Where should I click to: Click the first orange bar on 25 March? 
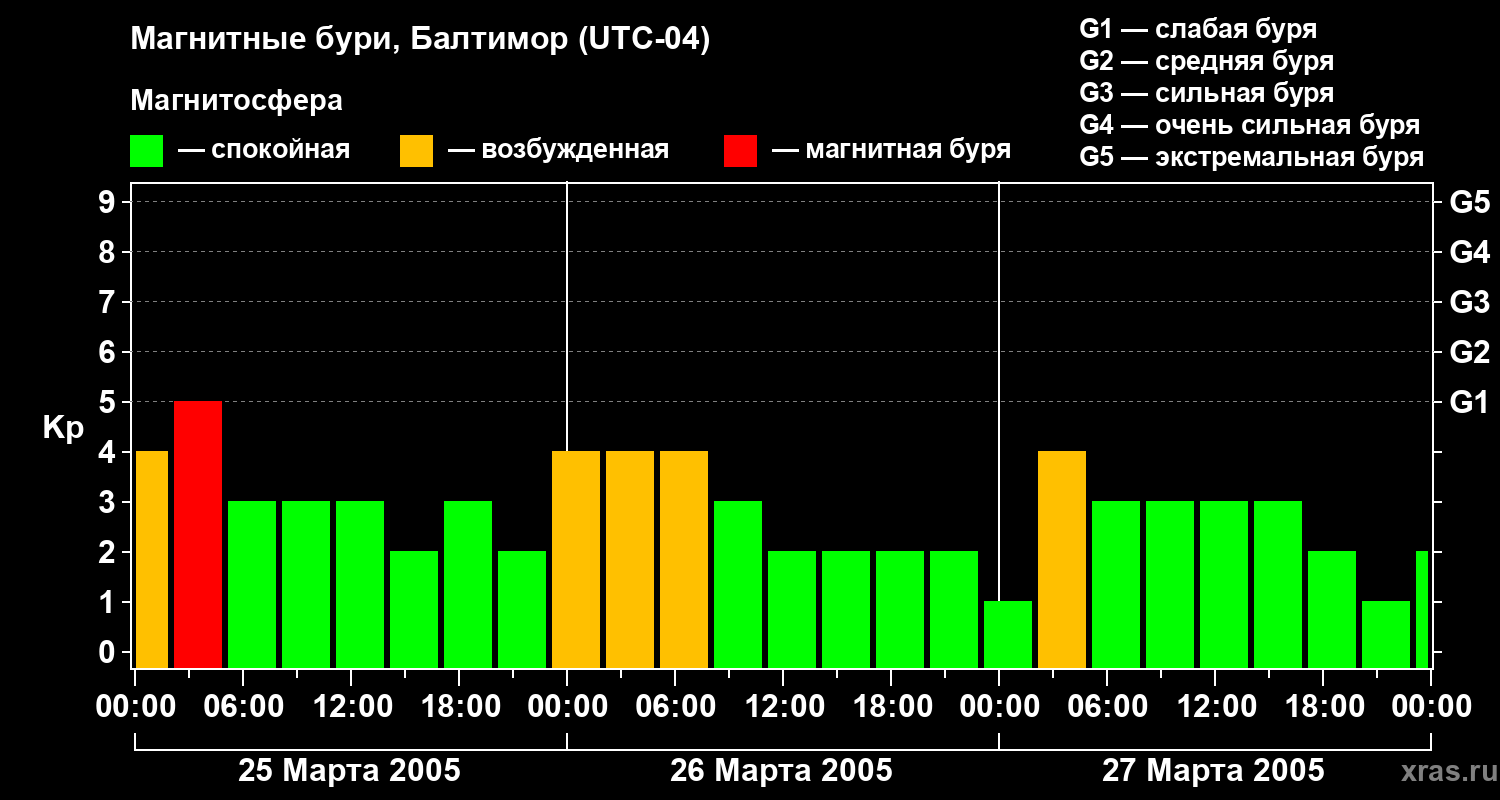pyautogui.click(x=151, y=559)
